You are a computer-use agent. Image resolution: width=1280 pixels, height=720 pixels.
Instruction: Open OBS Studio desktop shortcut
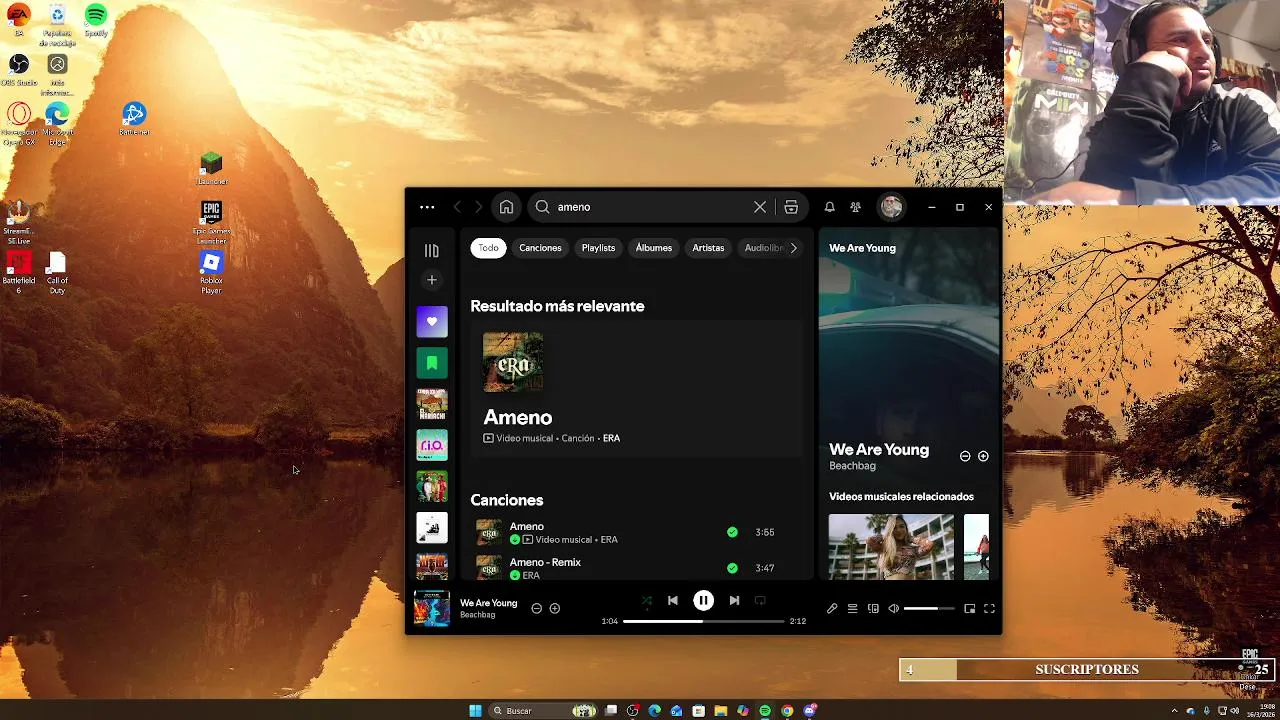point(19,69)
